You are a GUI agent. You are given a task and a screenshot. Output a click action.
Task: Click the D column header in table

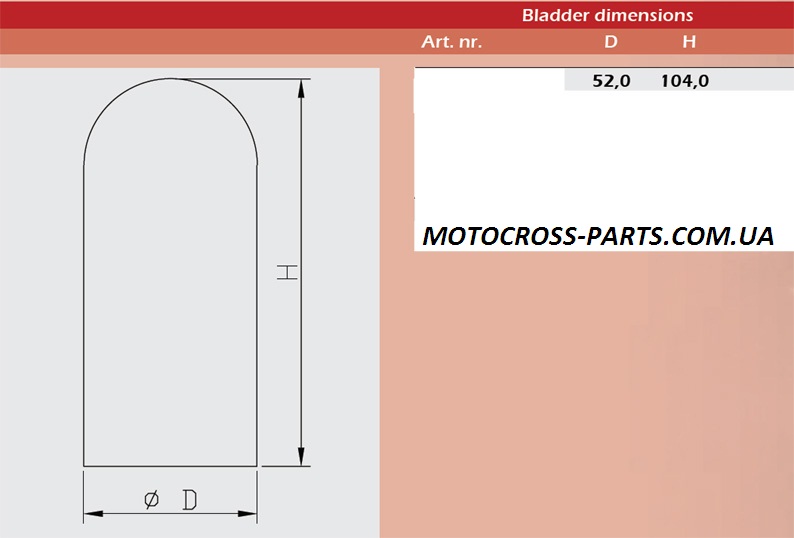[611, 42]
